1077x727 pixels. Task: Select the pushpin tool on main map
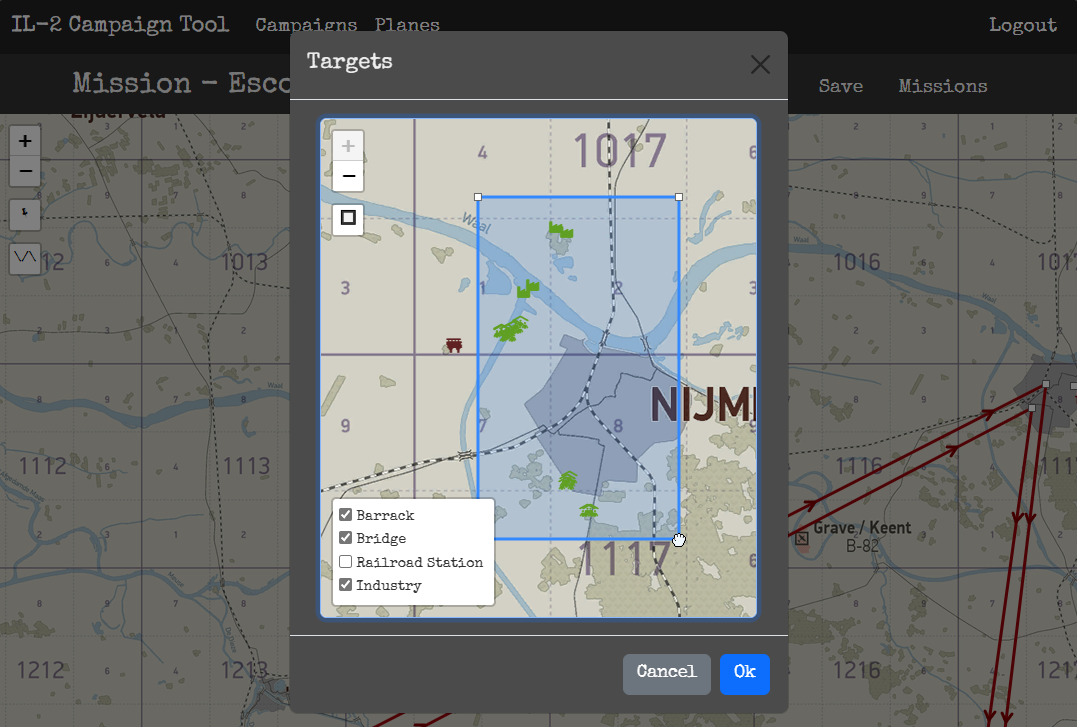click(25, 213)
